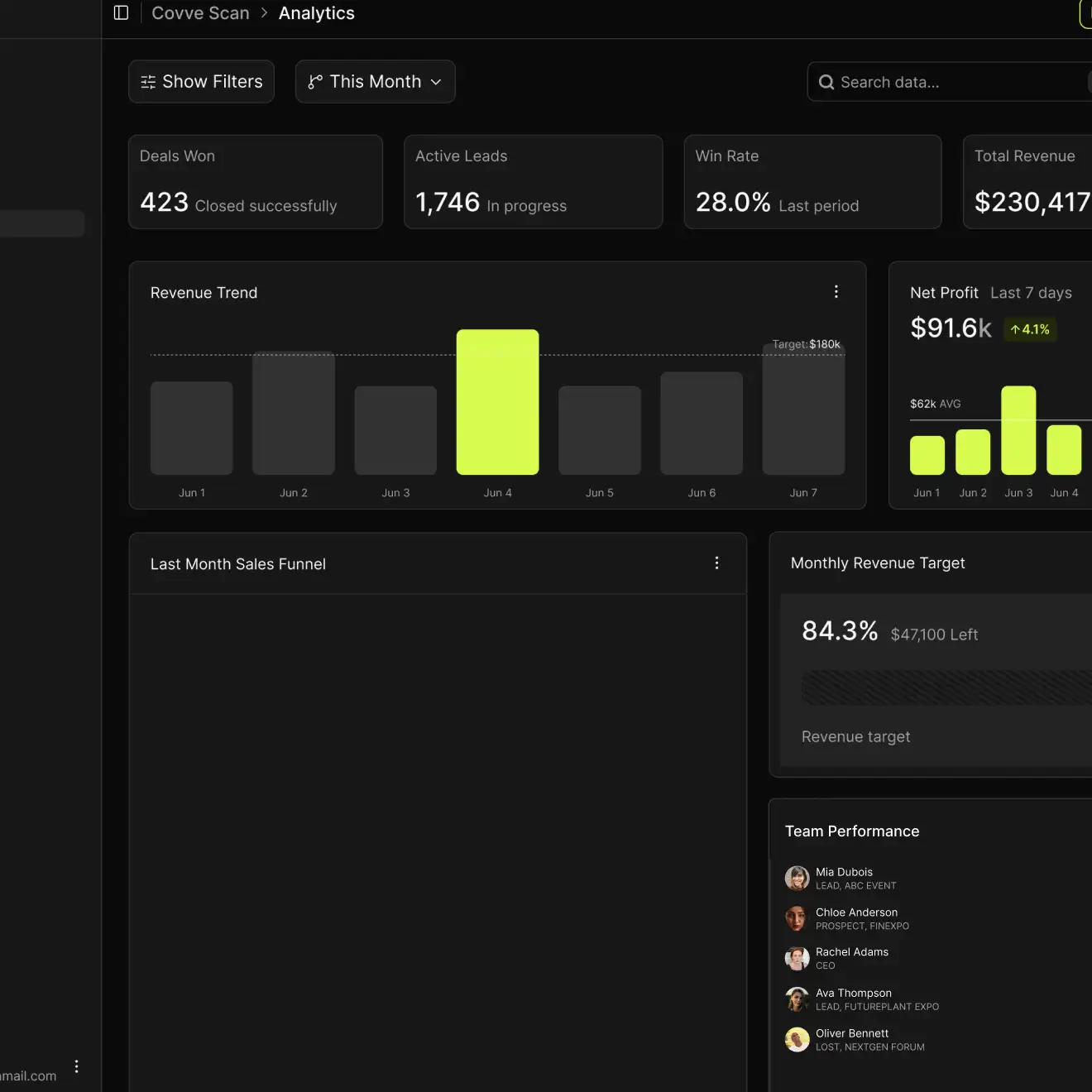Screen dimensions: 1092x1092
Task: Click Chloe Anderson avatar
Action: [797, 918]
